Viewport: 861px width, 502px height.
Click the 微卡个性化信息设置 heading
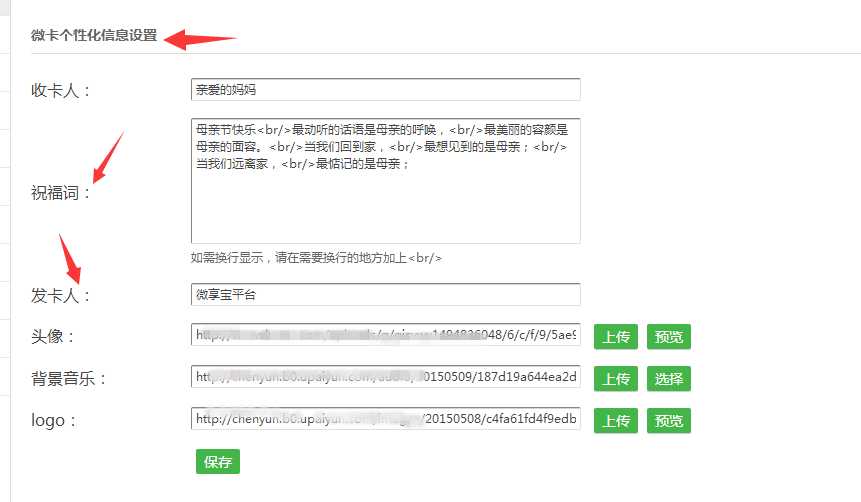(x=94, y=35)
